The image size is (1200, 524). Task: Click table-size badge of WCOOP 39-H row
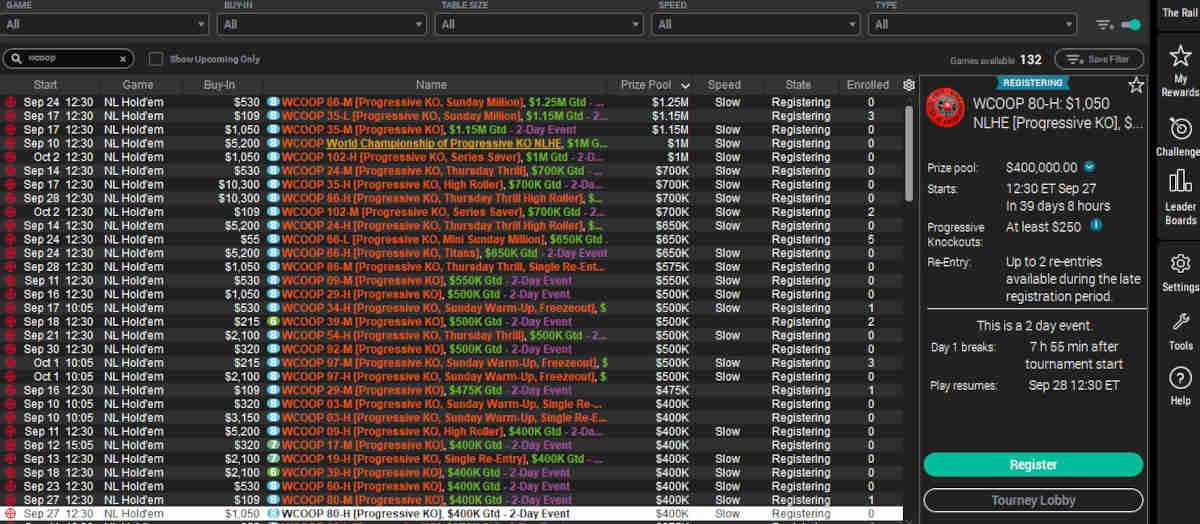coord(273,472)
